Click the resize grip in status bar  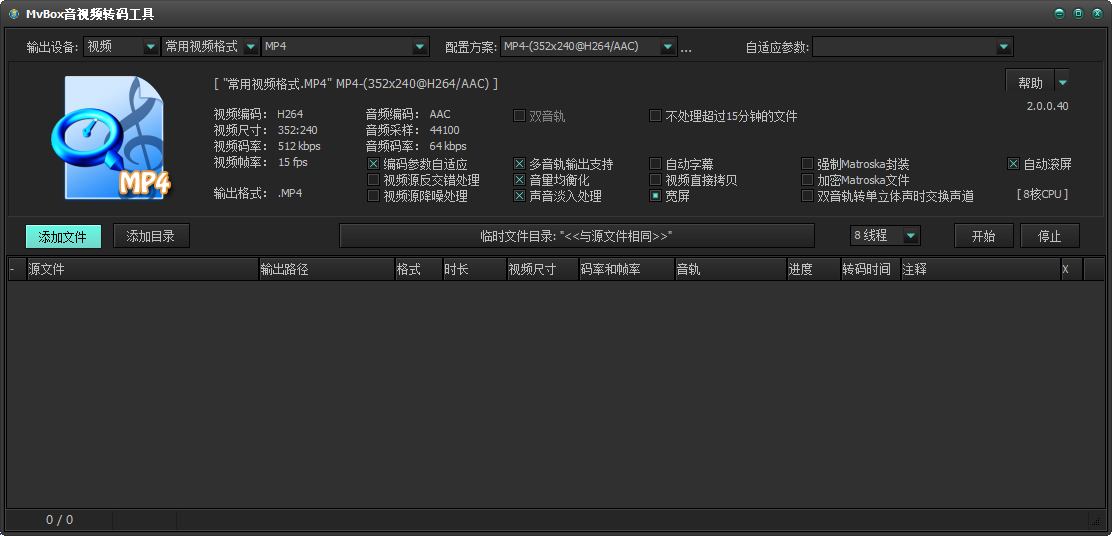coord(1095,520)
